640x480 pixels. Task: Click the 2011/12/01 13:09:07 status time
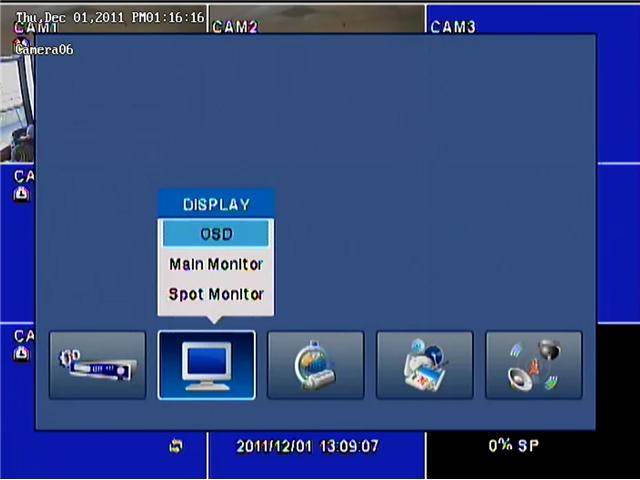[x=307, y=446]
